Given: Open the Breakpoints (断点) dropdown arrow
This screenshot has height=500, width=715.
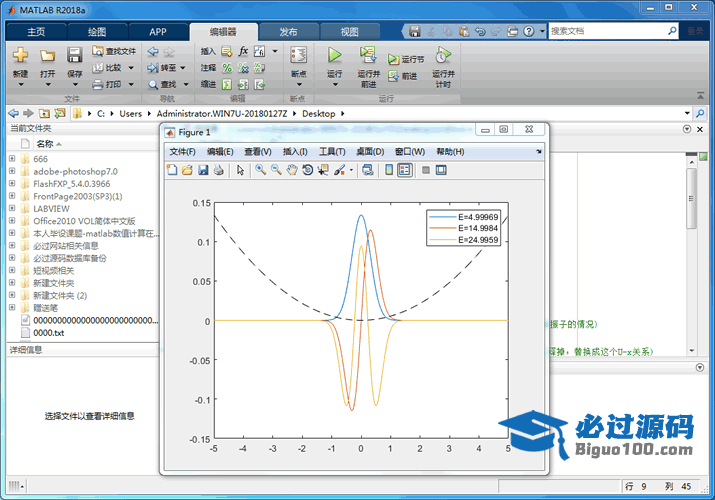Looking at the screenshot, I should click(299, 85).
